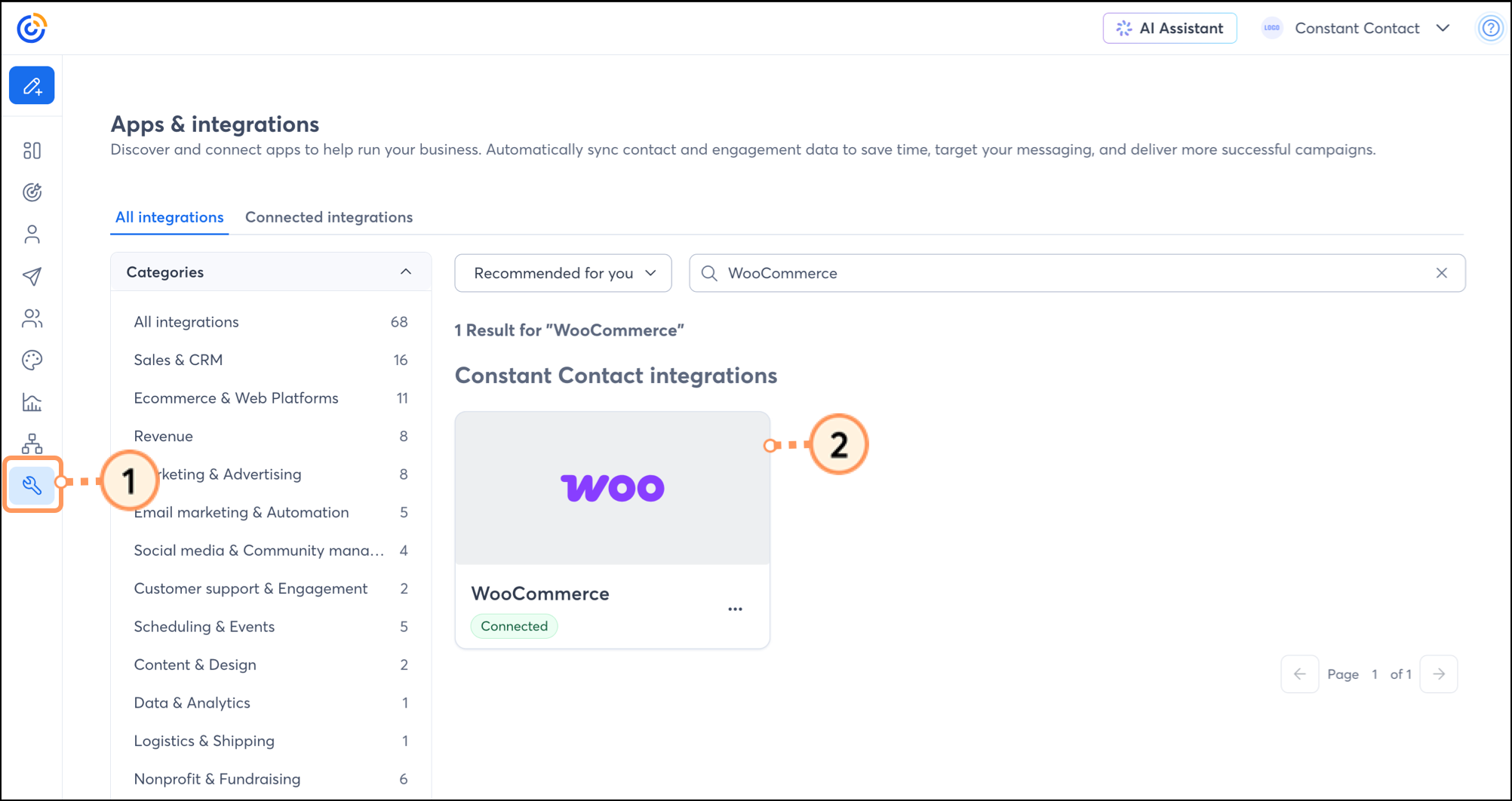Viewport: 1512px width, 801px height.
Task: Select Ecommerce & Web Platforms category
Action: click(271, 398)
